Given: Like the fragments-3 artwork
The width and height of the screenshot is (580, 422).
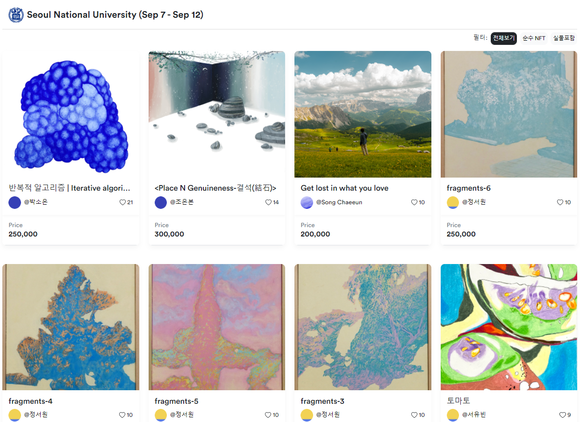Looking at the screenshot, I should tap(414, 415).
